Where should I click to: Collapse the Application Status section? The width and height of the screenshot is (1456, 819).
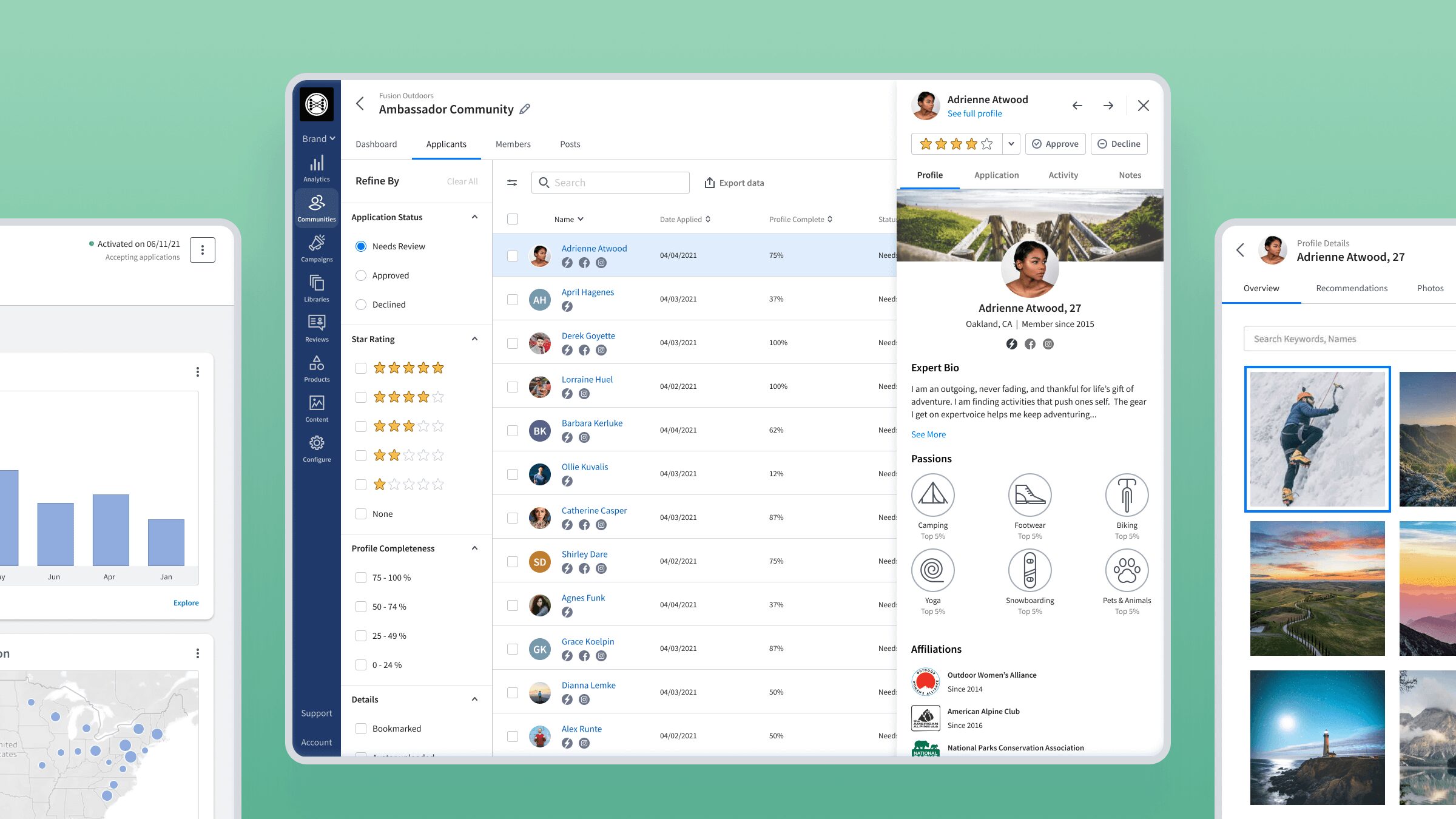coord(475,217)
